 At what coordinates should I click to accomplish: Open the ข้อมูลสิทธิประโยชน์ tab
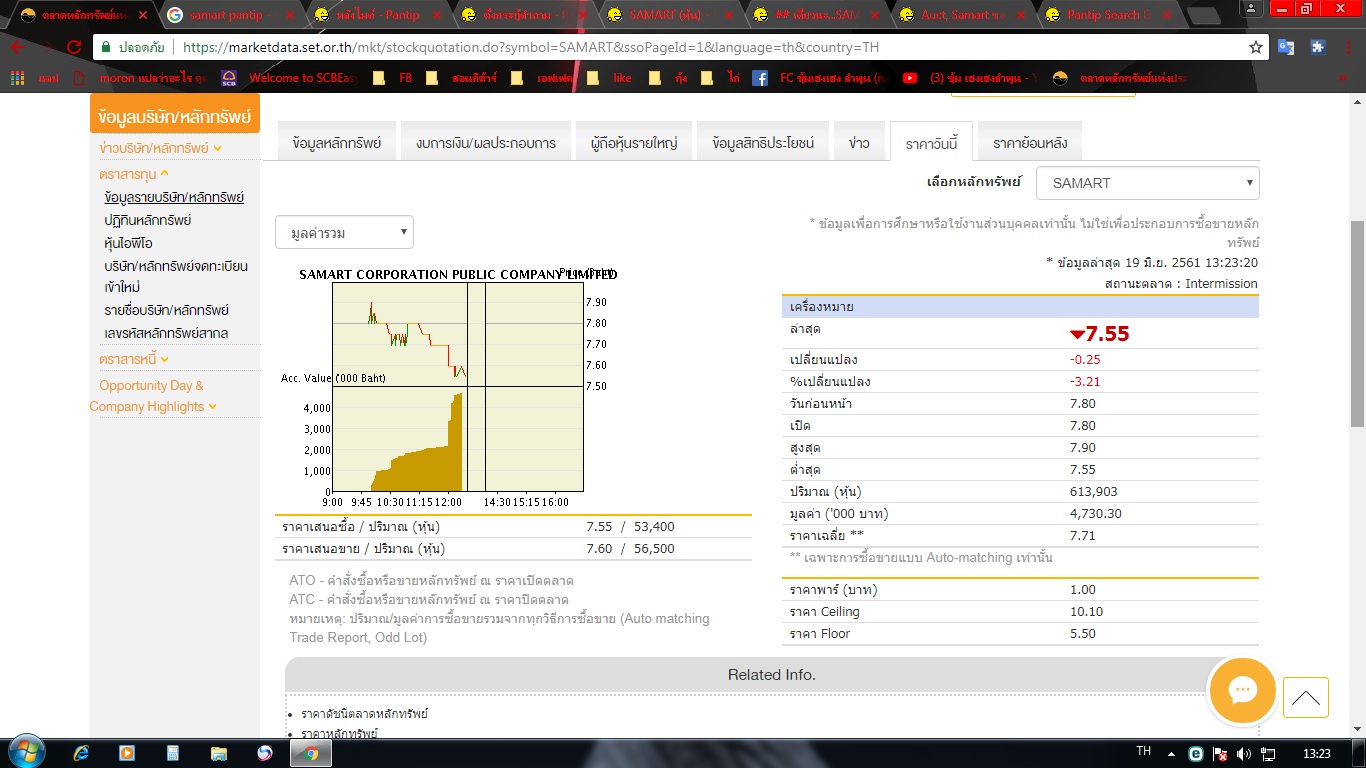pos(763,143)
